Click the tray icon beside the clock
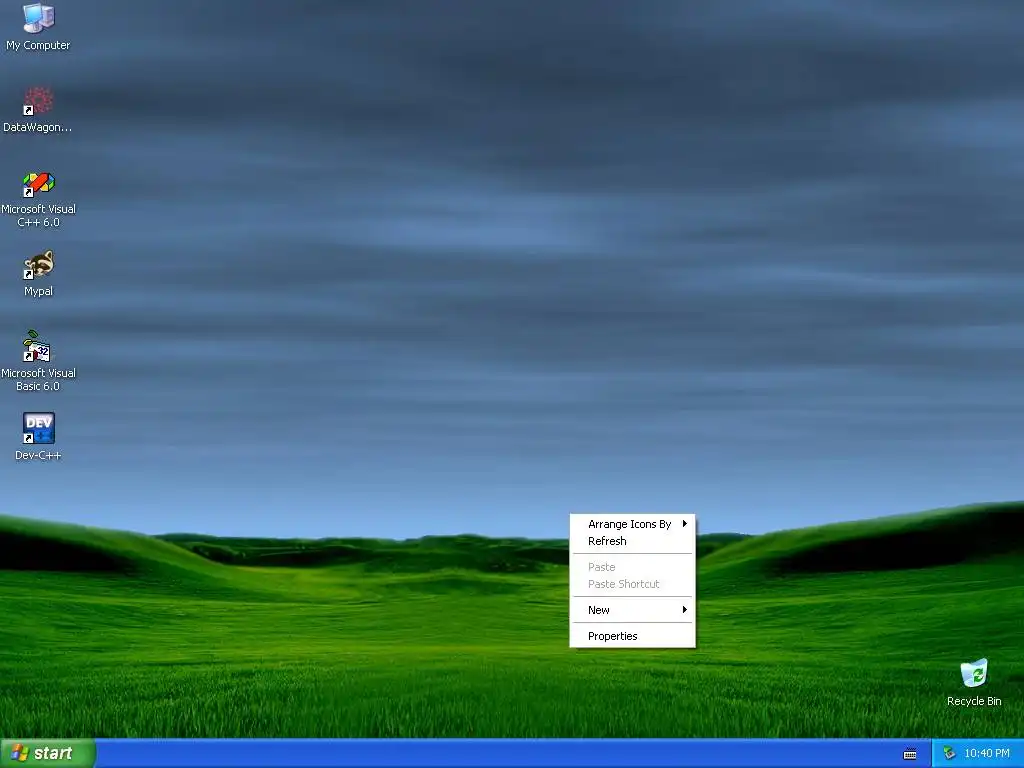The height and width of the screenshot is (768, 1024). pos(949,754)
